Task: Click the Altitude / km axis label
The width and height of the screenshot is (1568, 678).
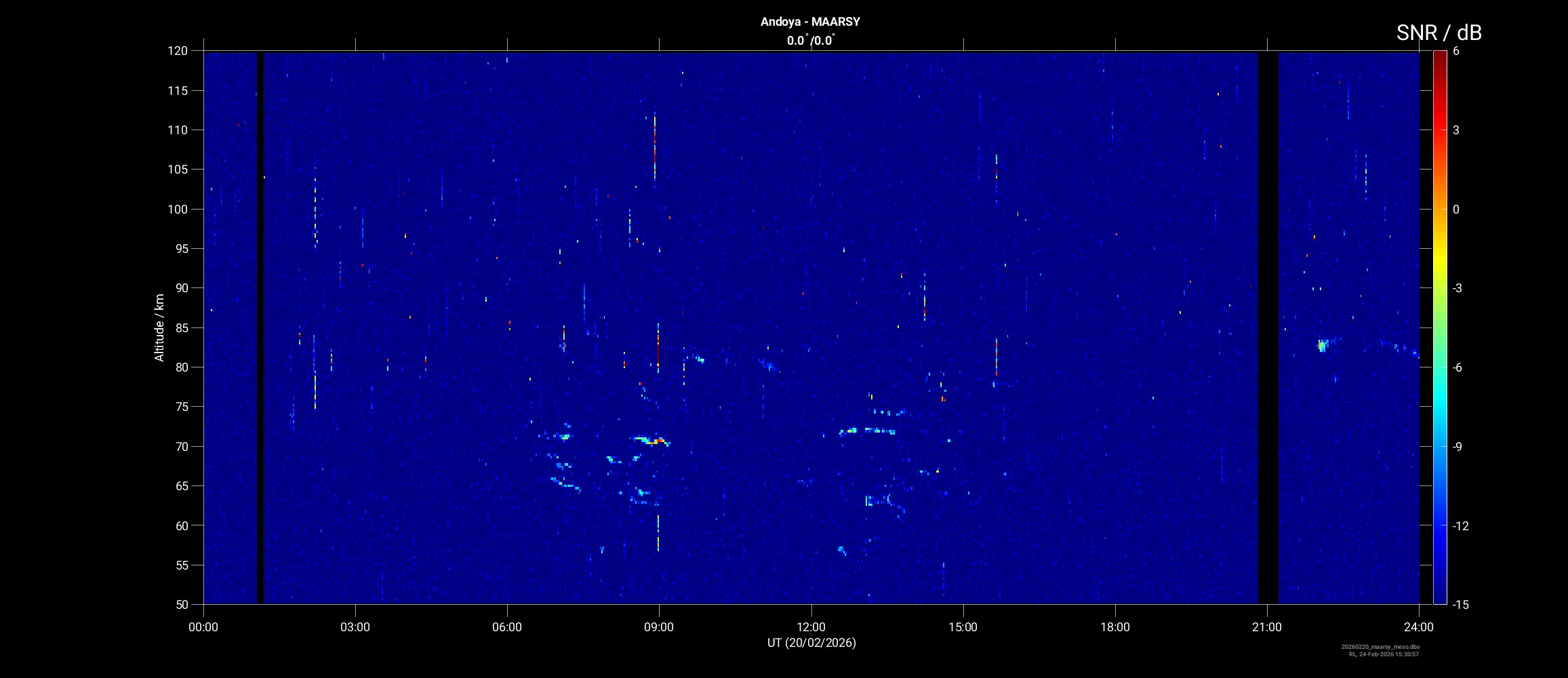Action: [159, 327]
